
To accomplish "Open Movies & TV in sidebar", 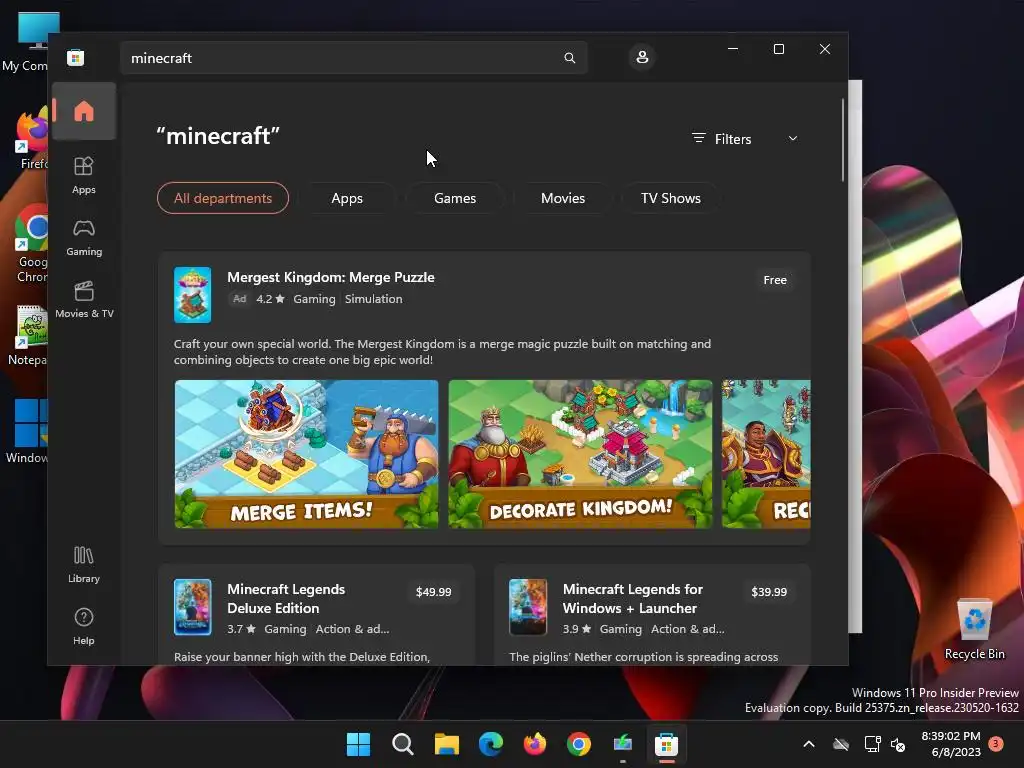I will (84, 299).
